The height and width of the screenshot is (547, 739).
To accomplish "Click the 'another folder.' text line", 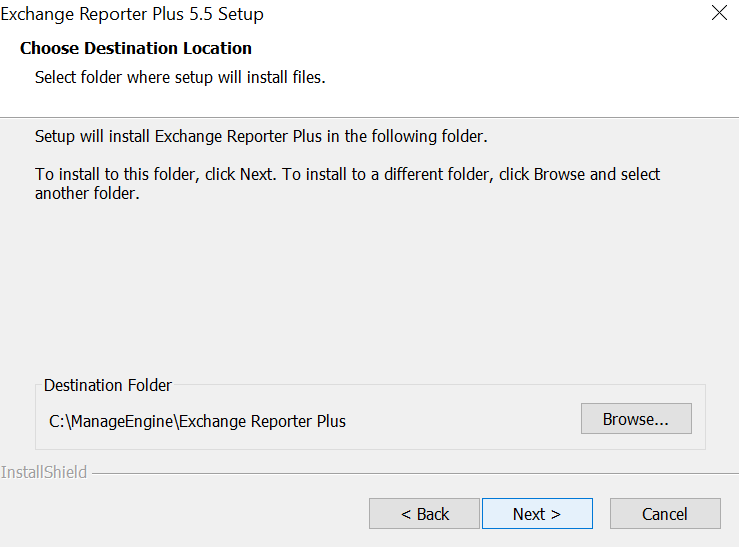I will [x=87, y=194].
